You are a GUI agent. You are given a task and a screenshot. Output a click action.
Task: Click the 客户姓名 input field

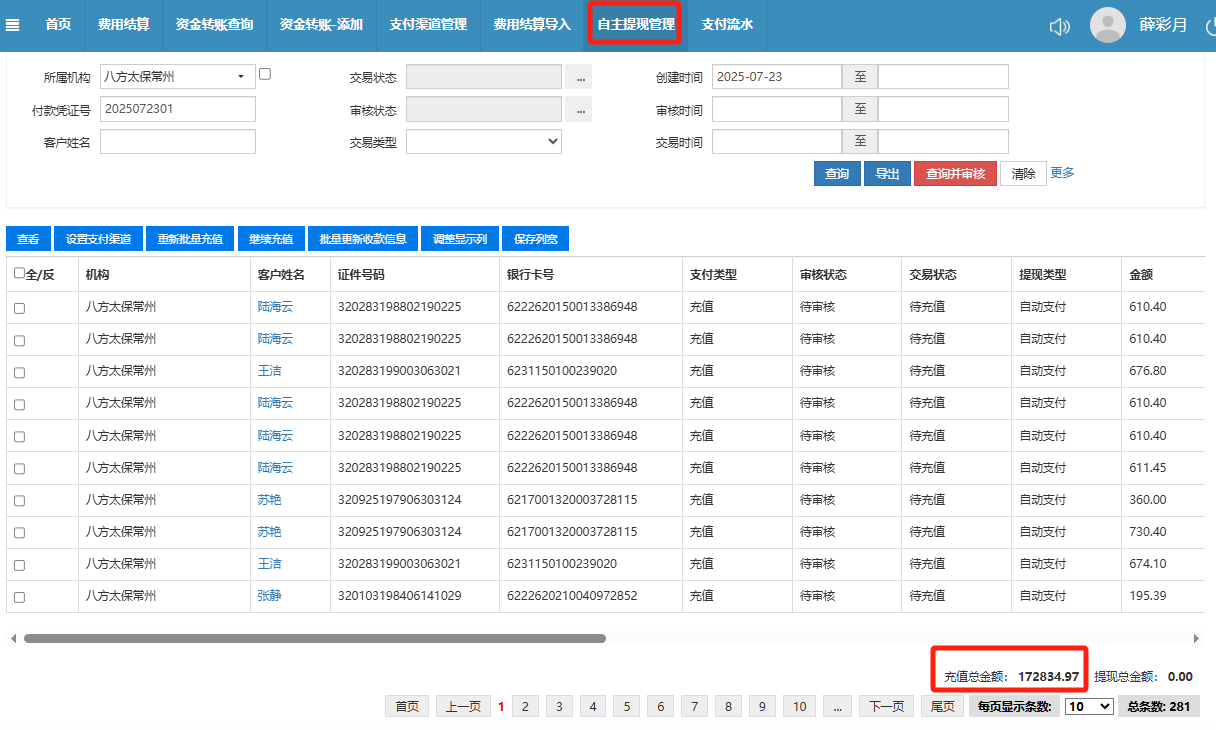[177, 142]
